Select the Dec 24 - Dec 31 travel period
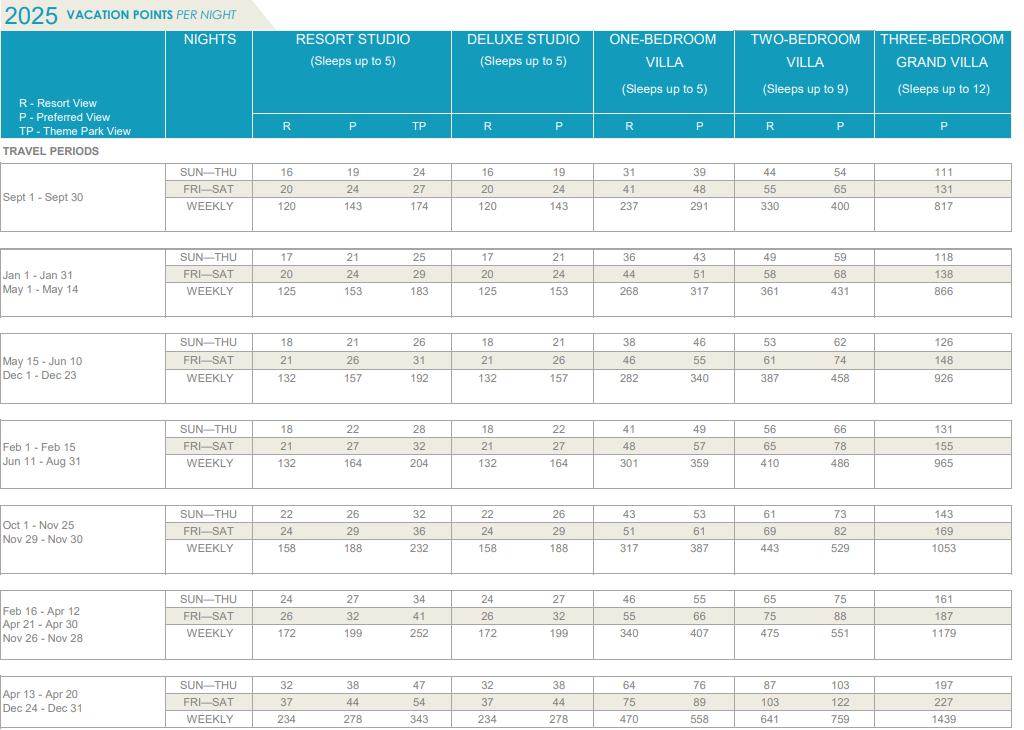This screenshot has height=730, width=1024. click(43, 709)
